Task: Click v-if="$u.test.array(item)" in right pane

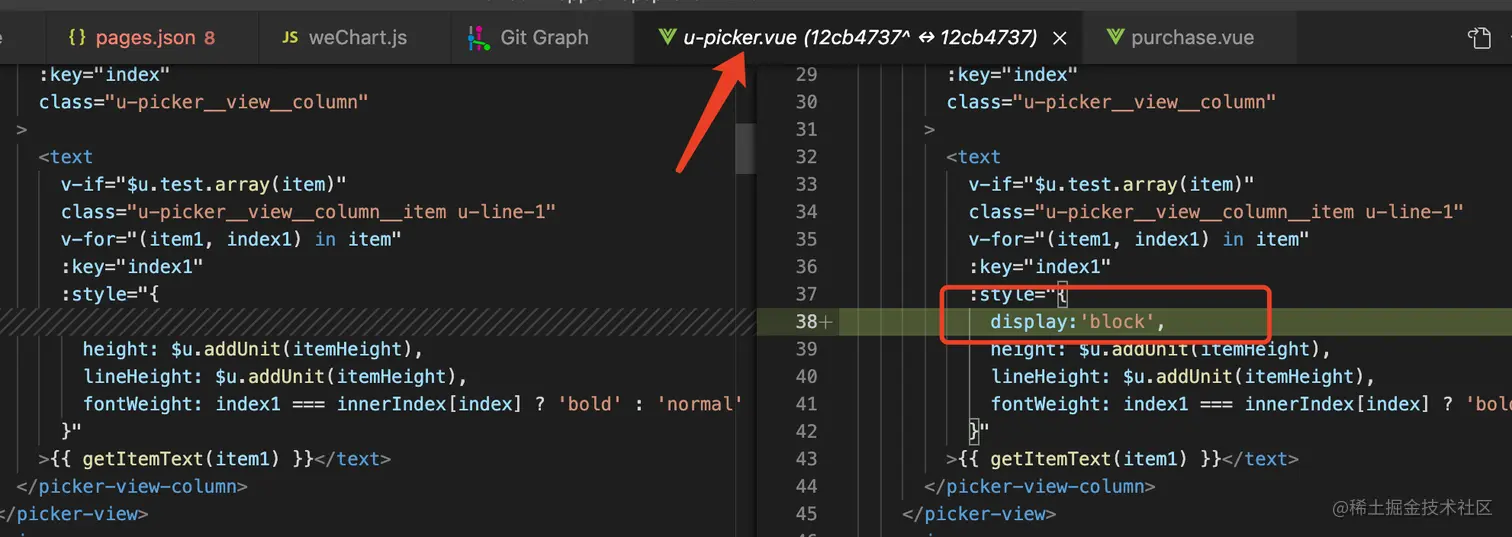Action: (1111, 184)
